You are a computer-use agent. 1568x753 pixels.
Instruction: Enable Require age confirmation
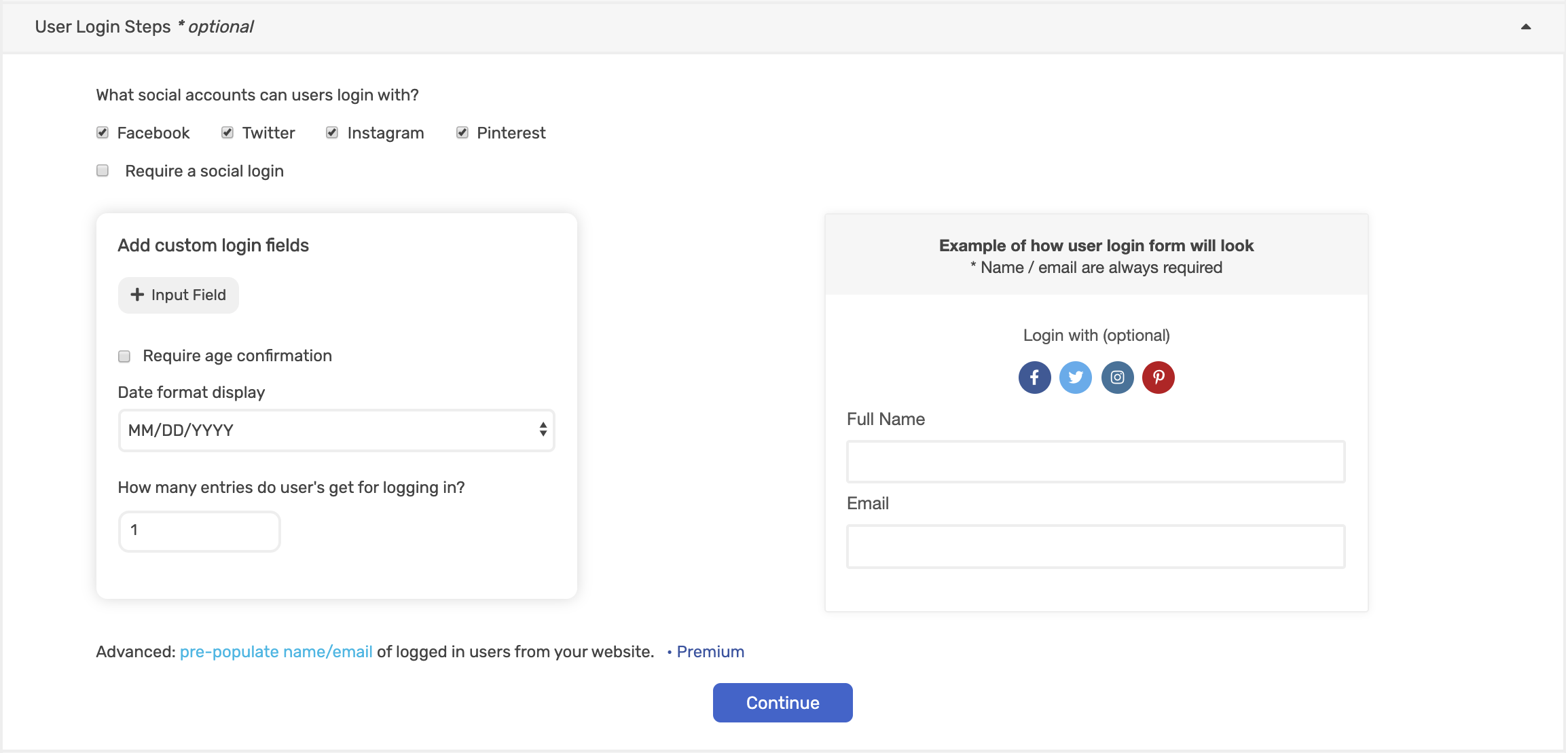coord(124,355)
